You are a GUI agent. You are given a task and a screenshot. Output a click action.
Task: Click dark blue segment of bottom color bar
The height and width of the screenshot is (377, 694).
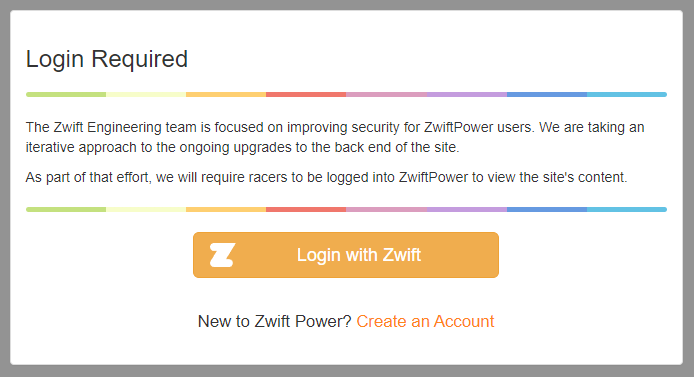[x=547, y=209]
